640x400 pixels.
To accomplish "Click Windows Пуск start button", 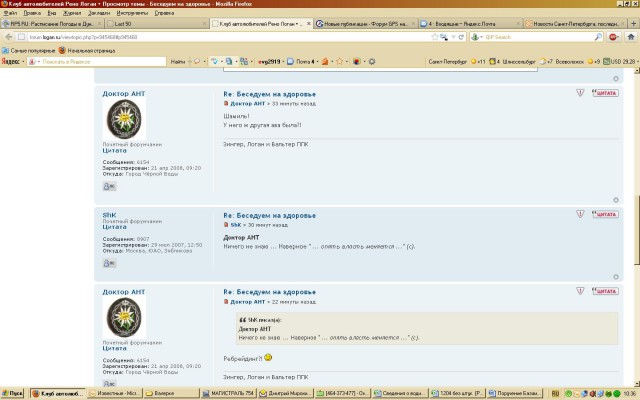I will tap(12, 393).
